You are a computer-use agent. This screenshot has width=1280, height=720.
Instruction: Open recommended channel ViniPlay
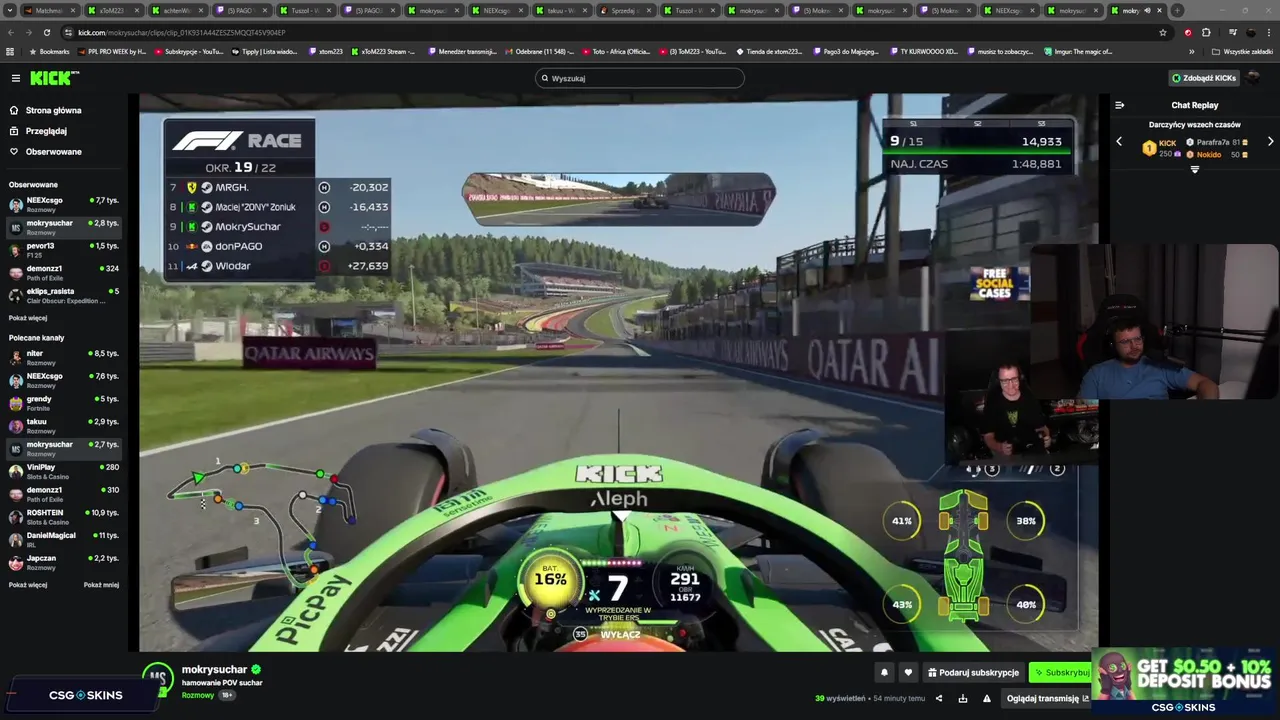tap(63, 471)
